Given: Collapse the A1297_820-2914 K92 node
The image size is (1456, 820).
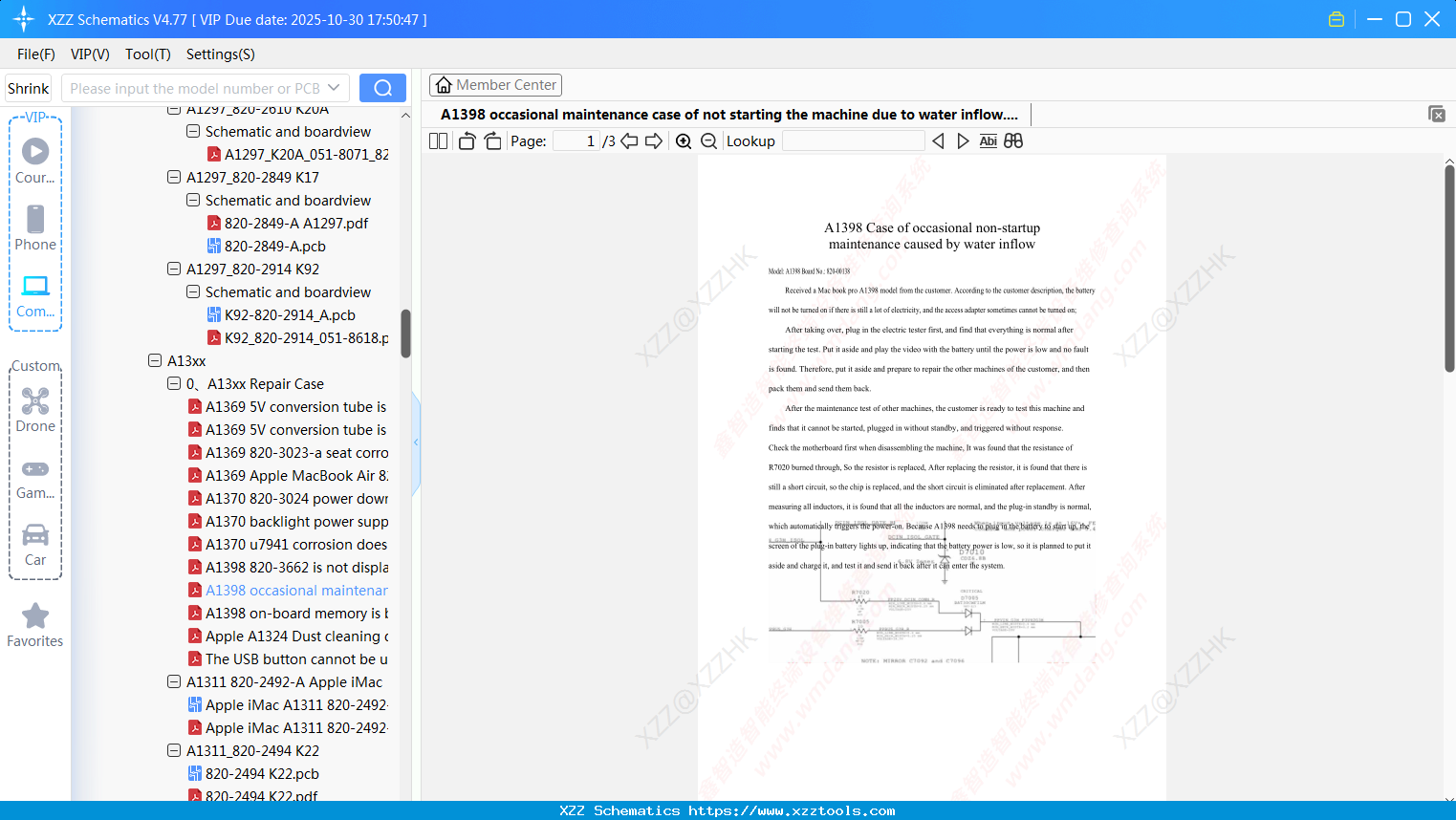Looking at the screenshot, I should coord(174,270).
